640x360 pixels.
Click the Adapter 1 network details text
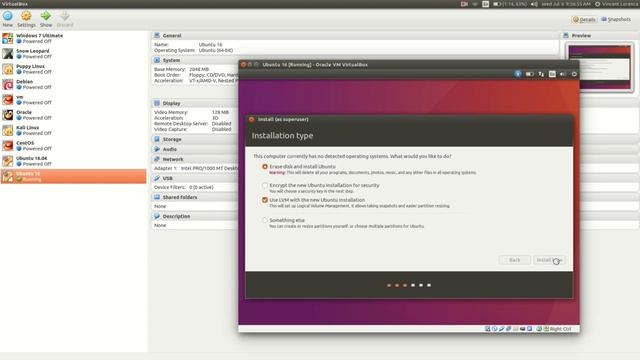point(196,168)
